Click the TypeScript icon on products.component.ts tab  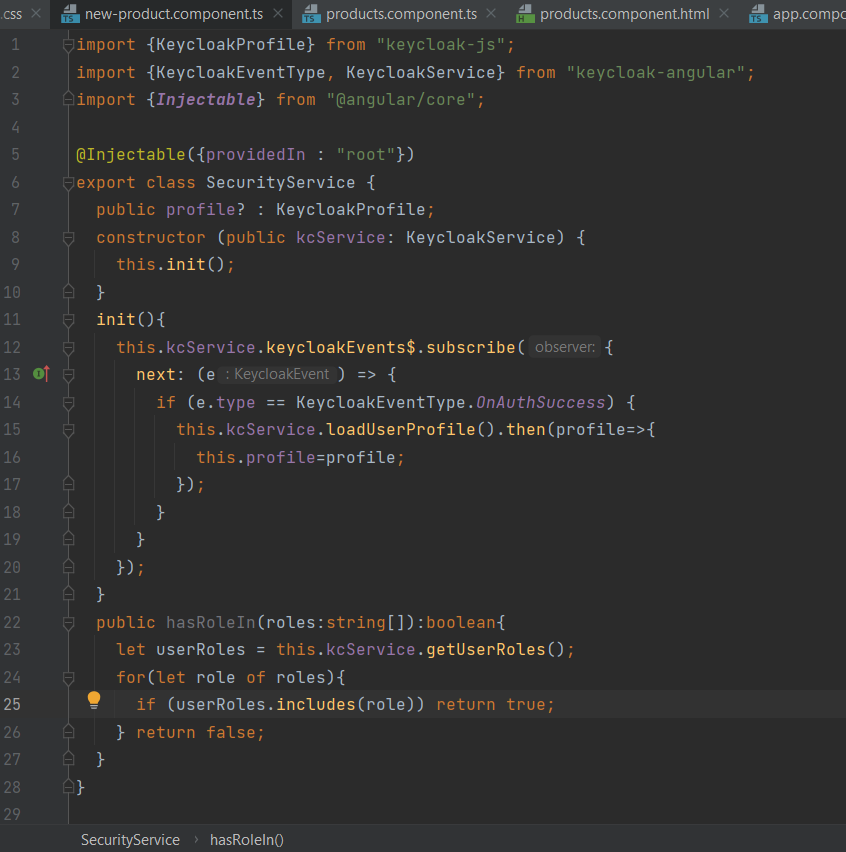tap(309, 15)
